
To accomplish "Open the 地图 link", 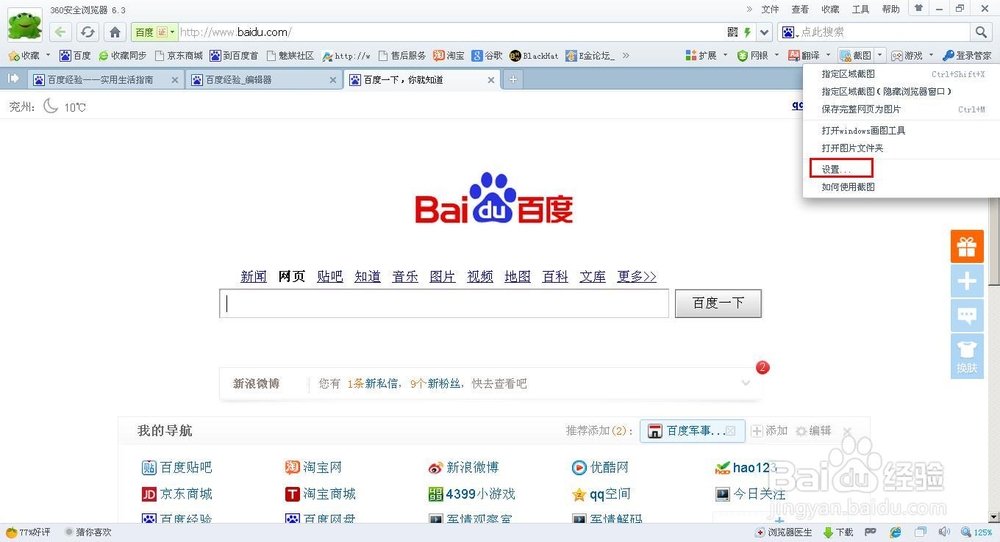I will pyautogui.click(x=517, y=276).
